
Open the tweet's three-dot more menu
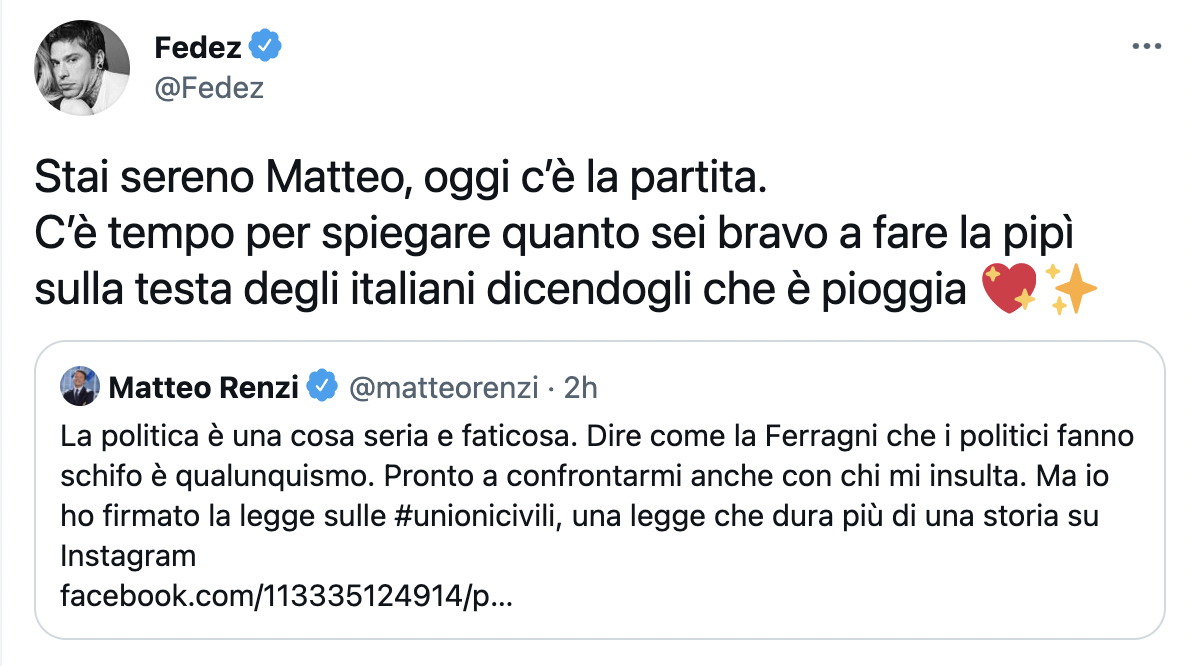click(x=1146, y=47)
